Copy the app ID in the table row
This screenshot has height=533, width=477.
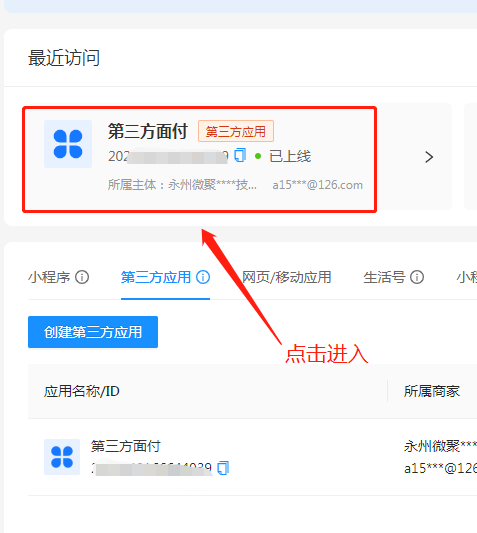tap(223, 468)
